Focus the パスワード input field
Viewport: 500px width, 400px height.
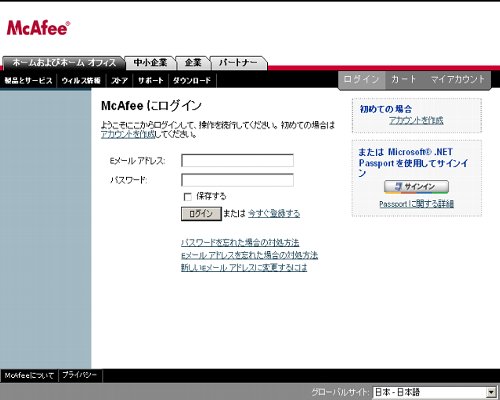pyautogui.click(x=237, y=180)
